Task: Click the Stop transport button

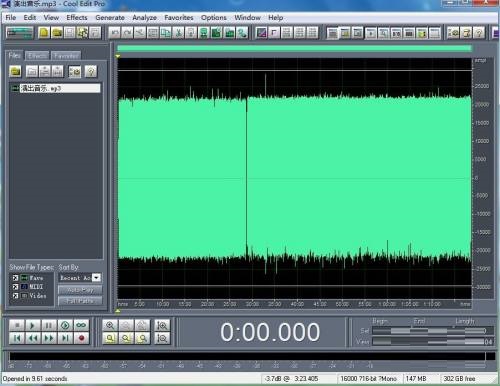Action: coord(17,325)
